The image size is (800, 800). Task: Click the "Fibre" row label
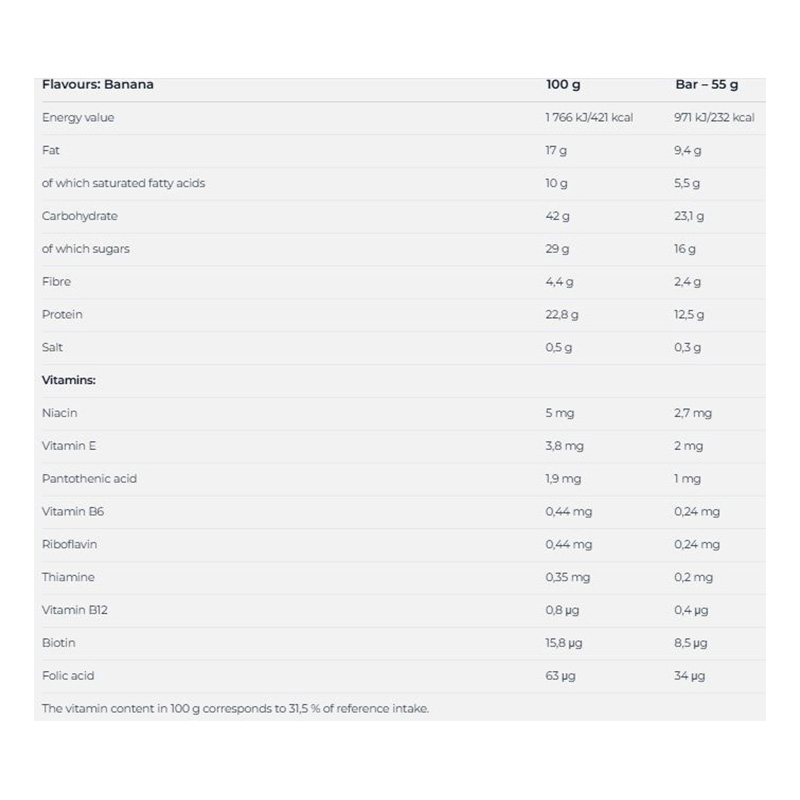(x=56, y=282)
